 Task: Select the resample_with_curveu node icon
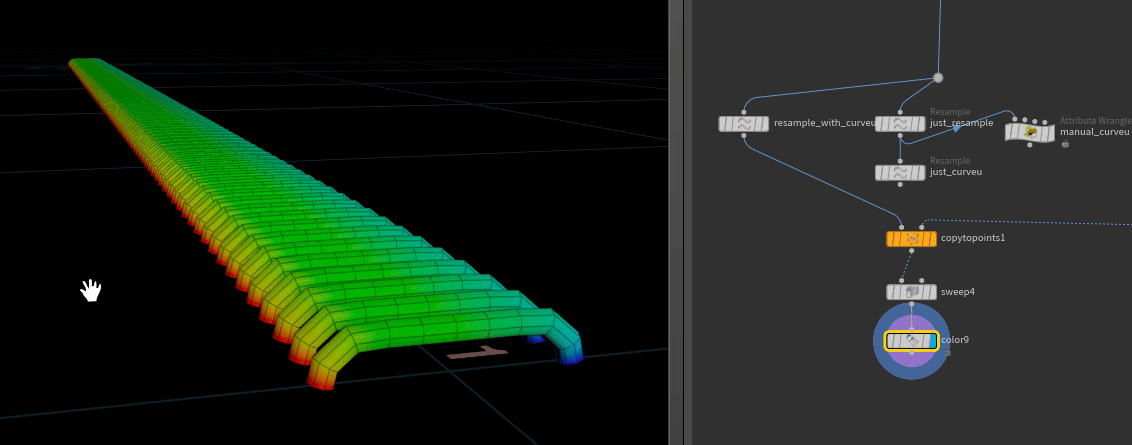744,124
